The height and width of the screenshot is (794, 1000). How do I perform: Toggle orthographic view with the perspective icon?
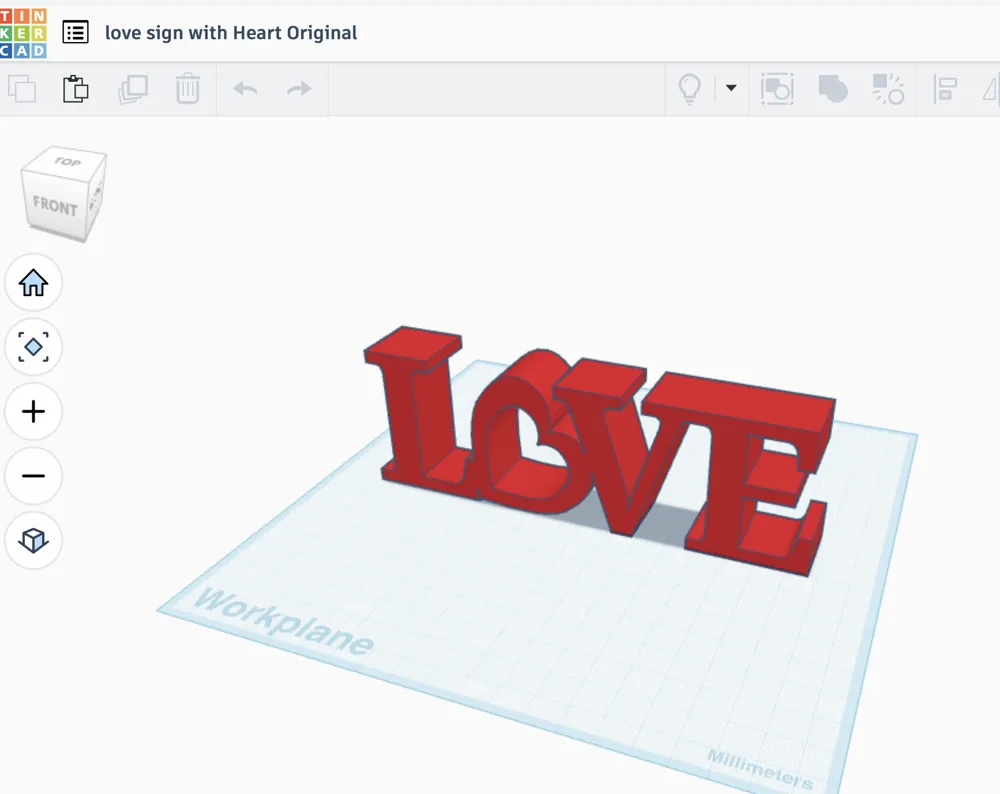point(33,541)
